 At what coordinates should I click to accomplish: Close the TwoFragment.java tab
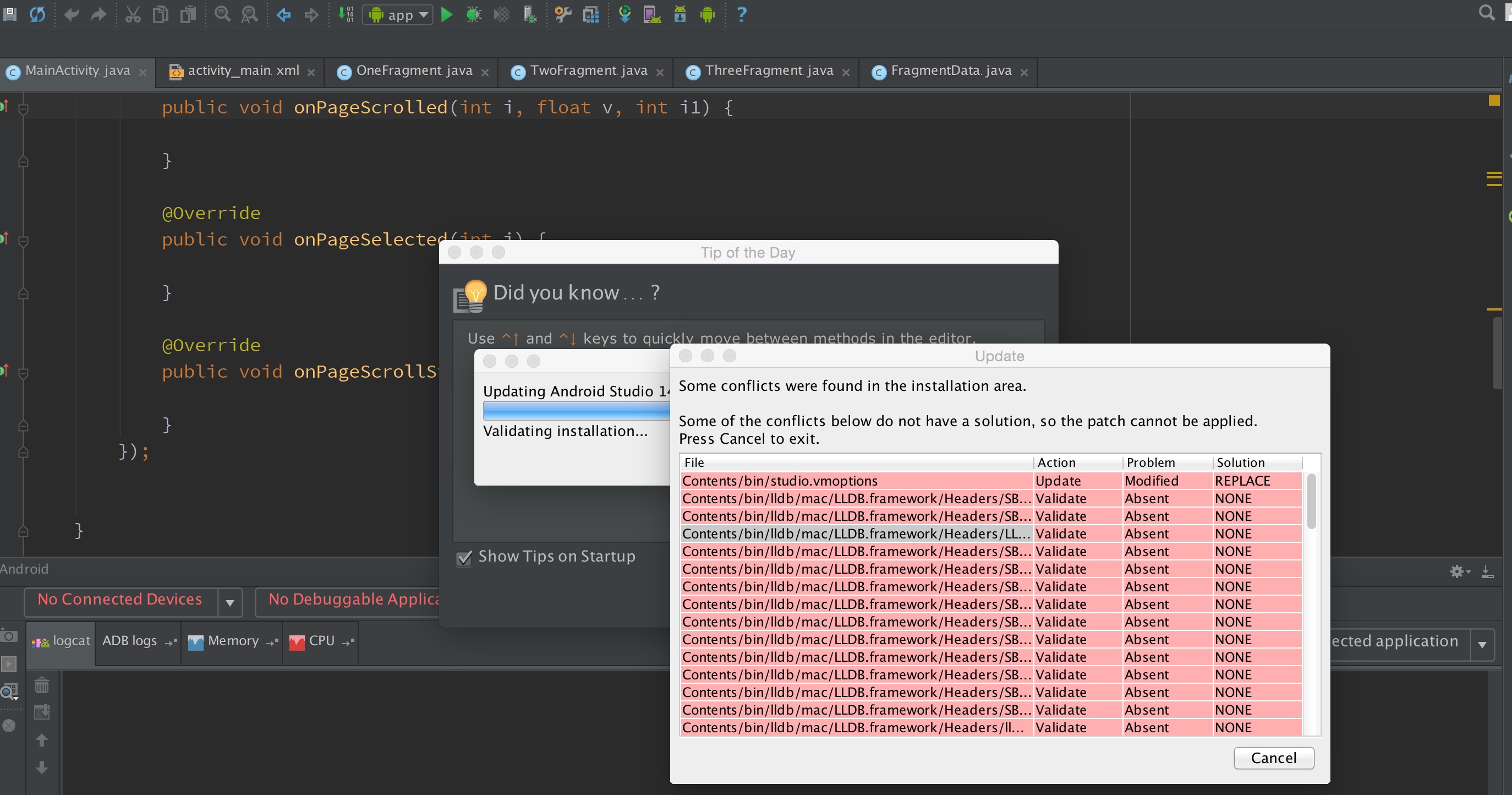point(660,73)
